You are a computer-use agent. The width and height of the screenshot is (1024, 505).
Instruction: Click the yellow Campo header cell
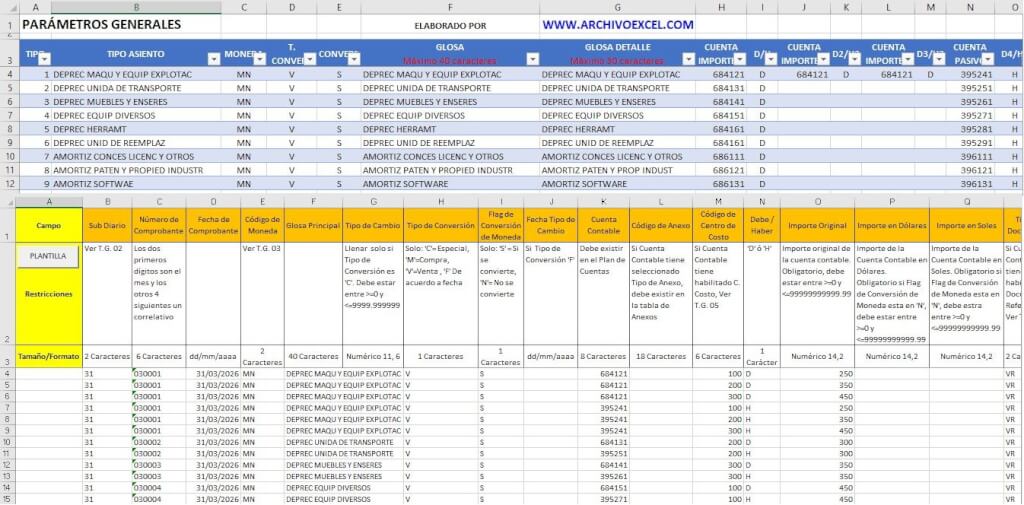tap(48, 225)
